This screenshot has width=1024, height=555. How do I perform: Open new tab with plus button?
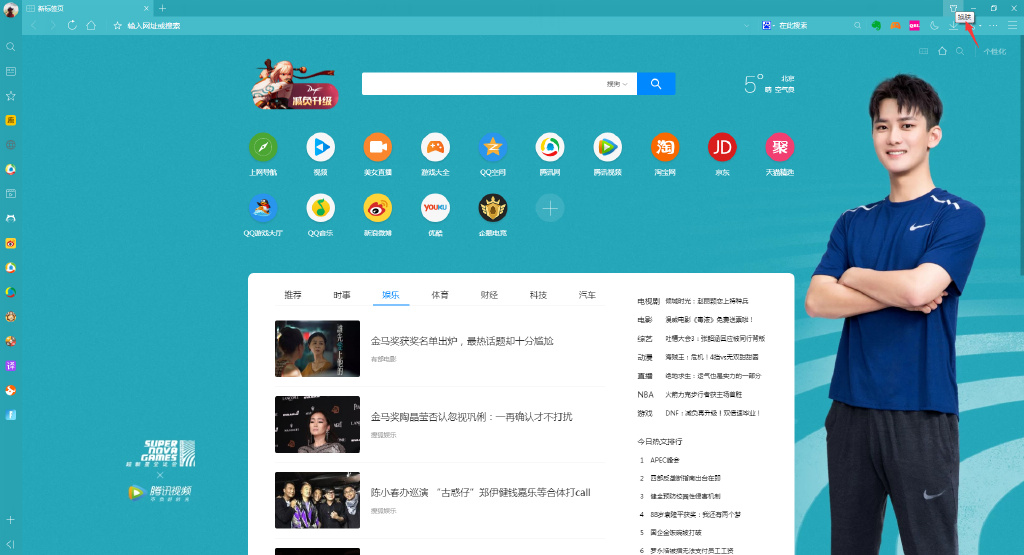click(163, 8)
